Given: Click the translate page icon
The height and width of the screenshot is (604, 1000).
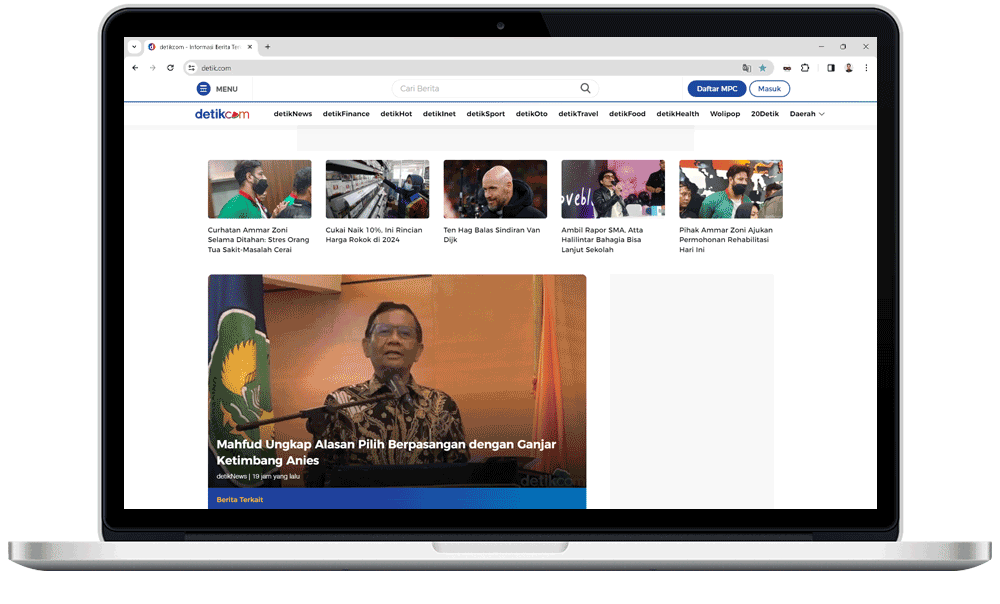Looking at the screenshot, I should coord(746,68).
